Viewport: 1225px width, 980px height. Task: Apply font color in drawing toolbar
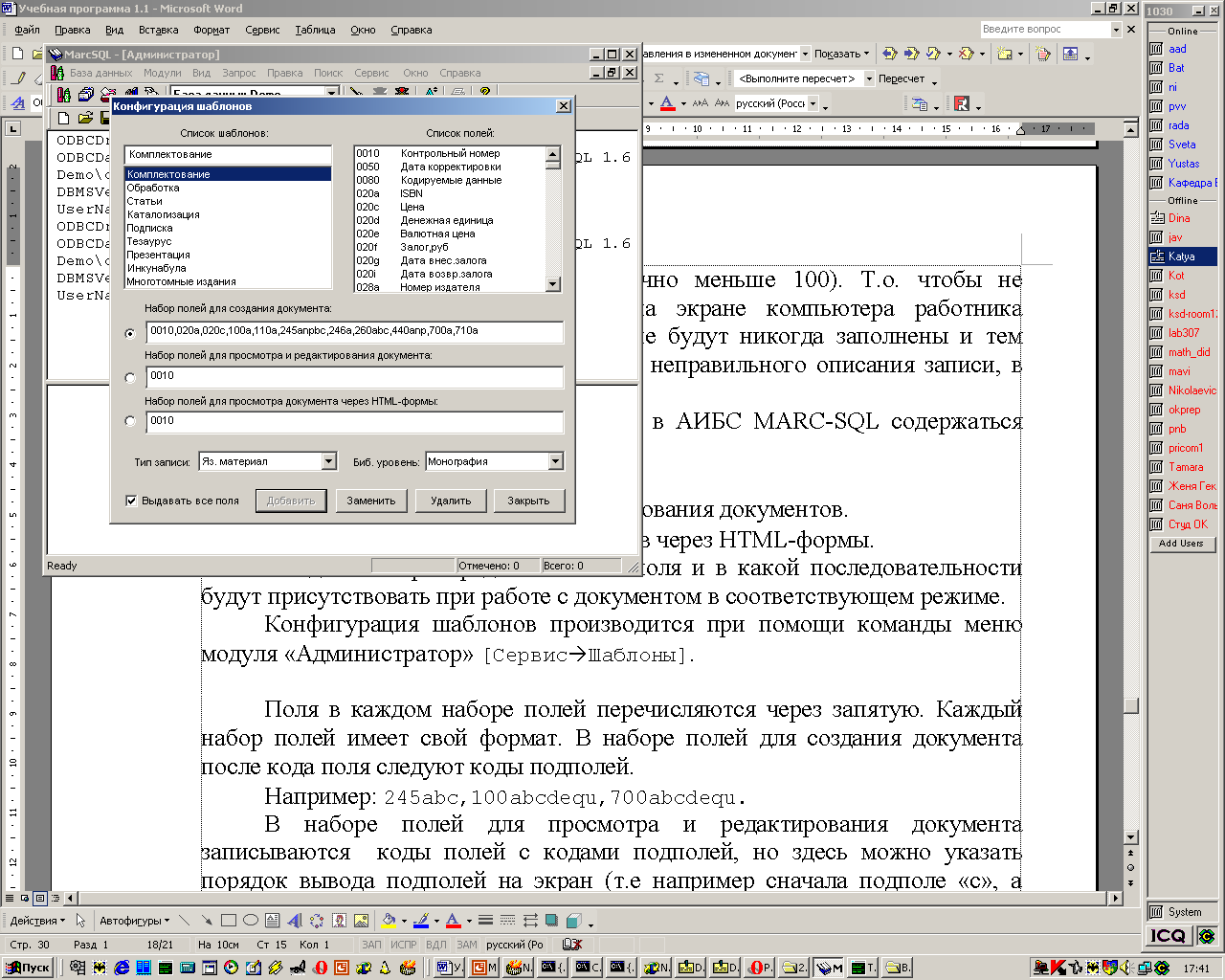(x=454, y=921)
